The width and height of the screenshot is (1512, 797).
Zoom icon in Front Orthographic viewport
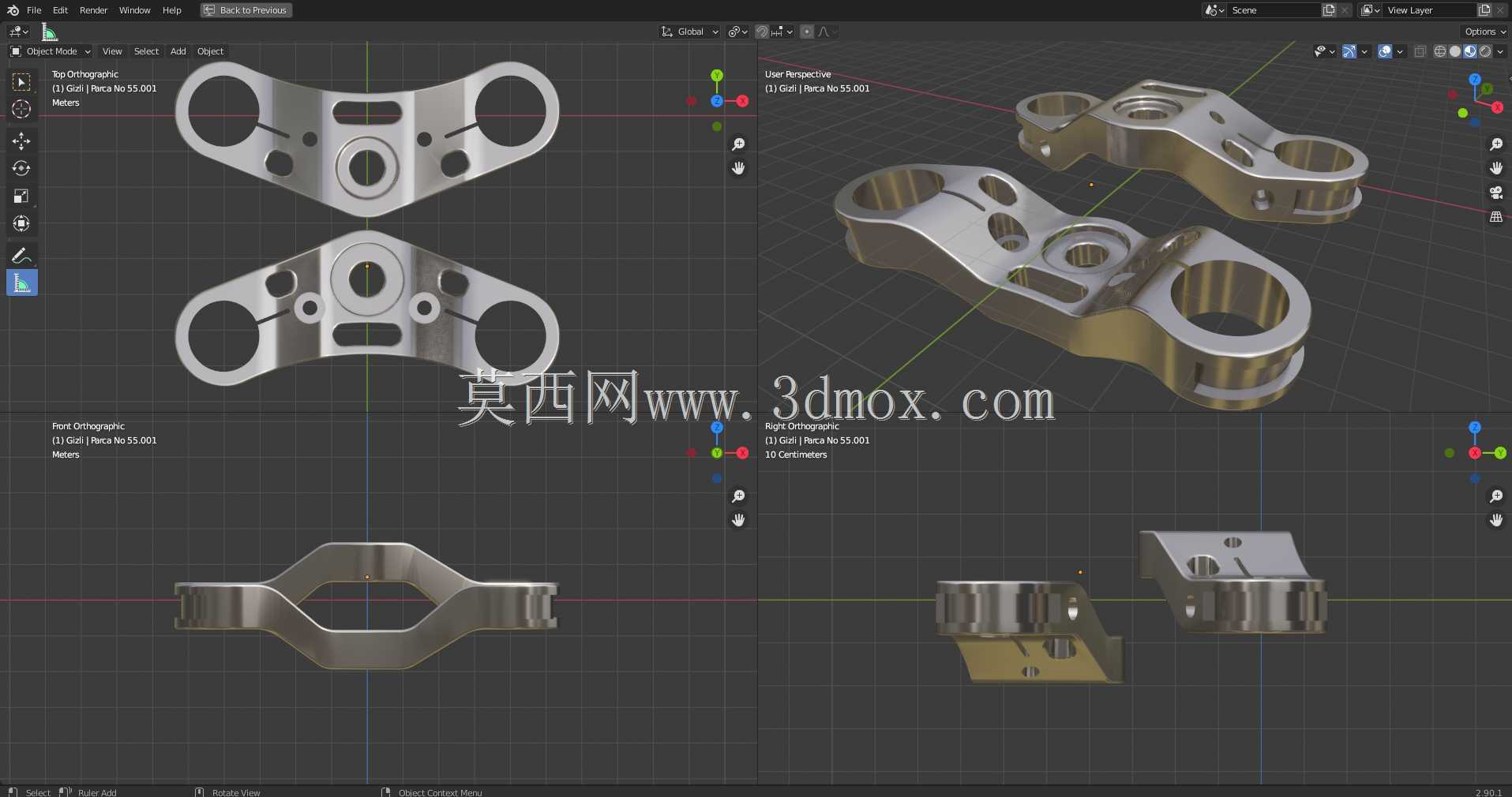point(738,496)
